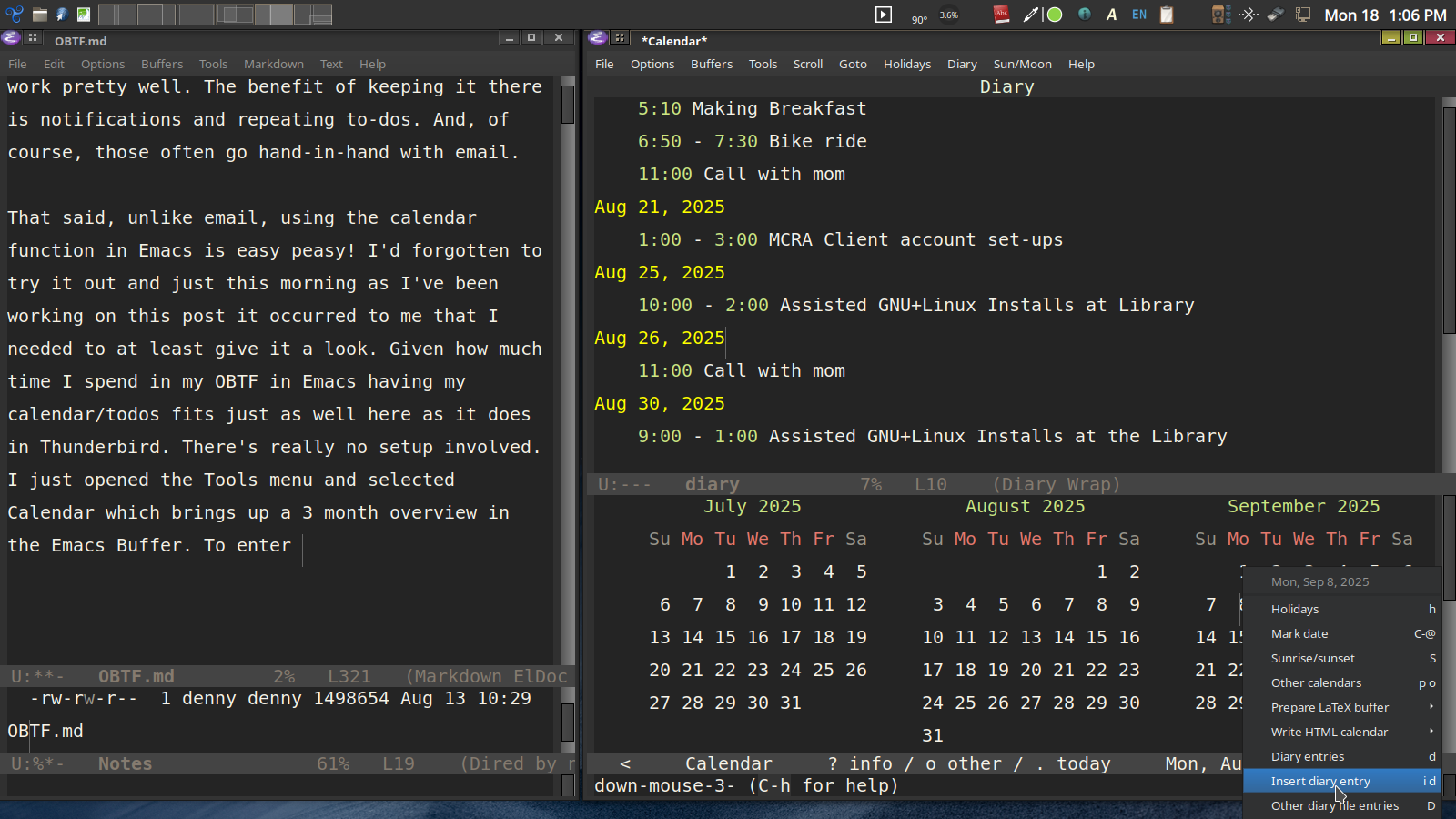
Task: Click the color picker pipette icon in the tray
Action: (1030, 15)
